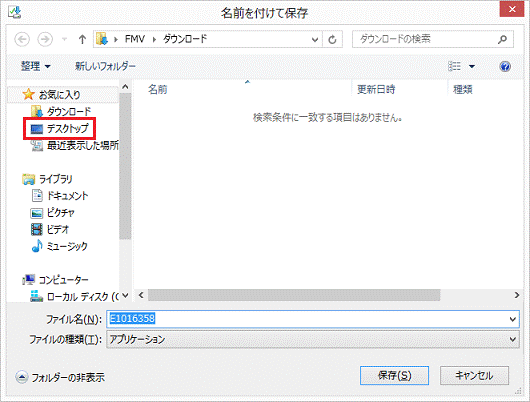Open the help icon
Viewport: 530px width, 402px height.
tap(505, 66)
